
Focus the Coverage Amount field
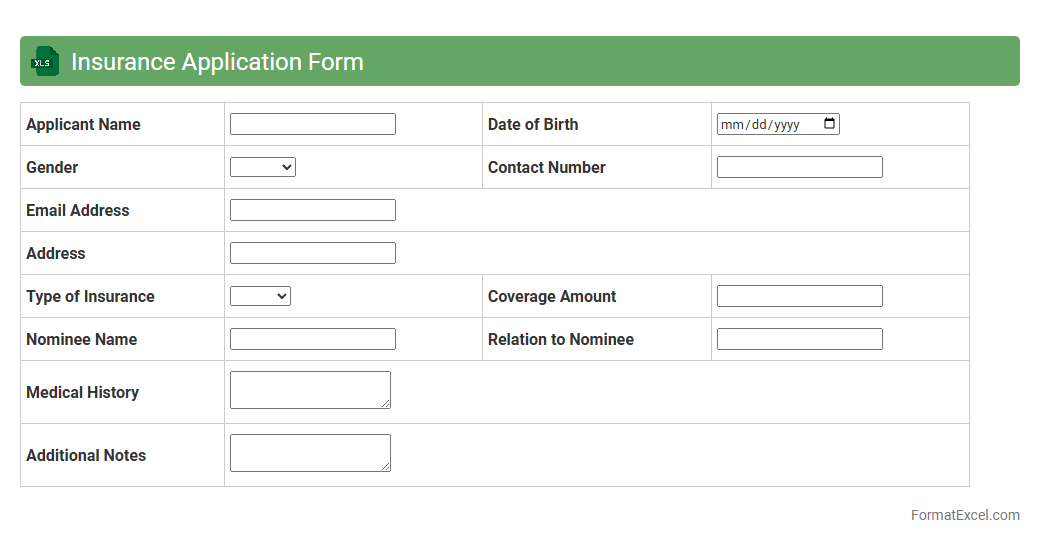799,296
